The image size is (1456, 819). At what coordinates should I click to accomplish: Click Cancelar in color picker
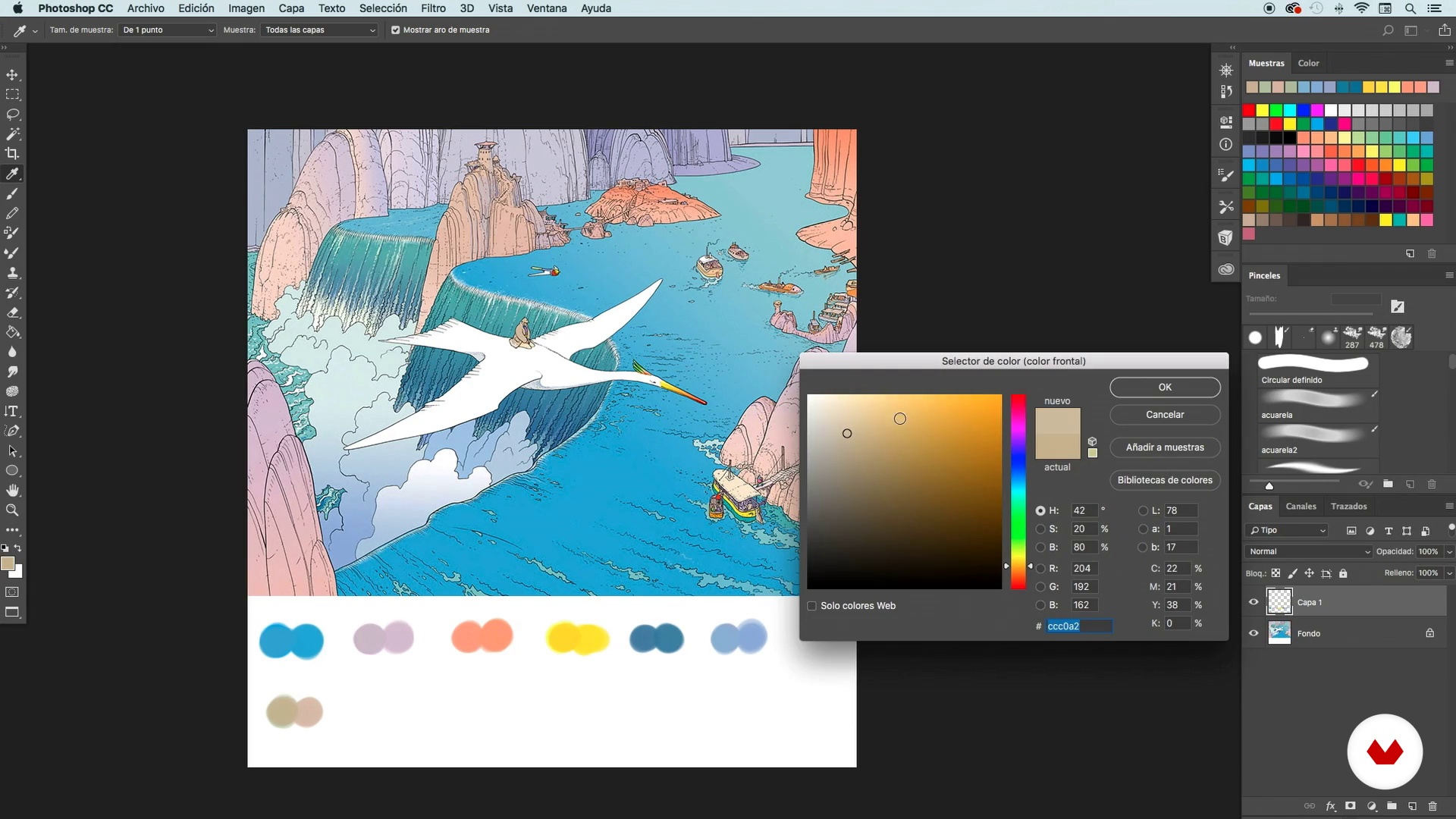point(1165,415)
